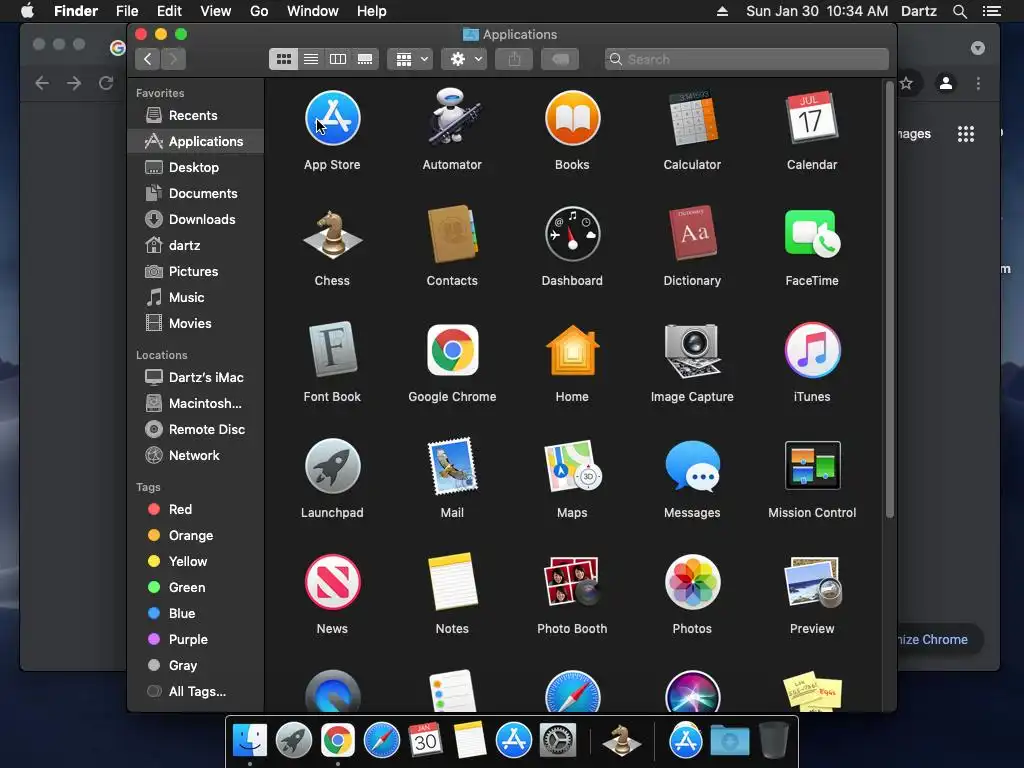Open the App Store application
Viewport: 1024px width, 768px height.
point(332,118)
